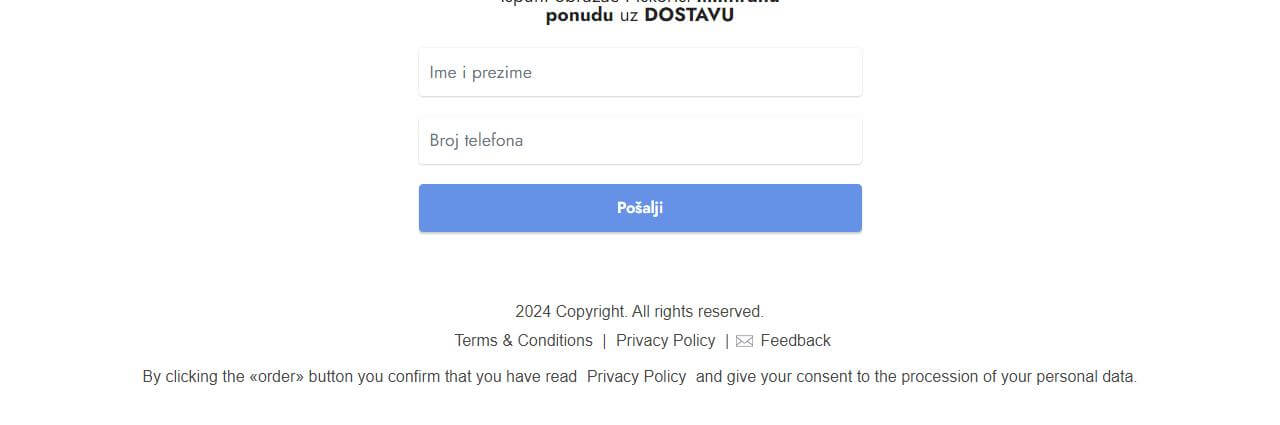Open the Feedback link
This screenshot has height=425, width=1280.
click(x=795, y=341)
